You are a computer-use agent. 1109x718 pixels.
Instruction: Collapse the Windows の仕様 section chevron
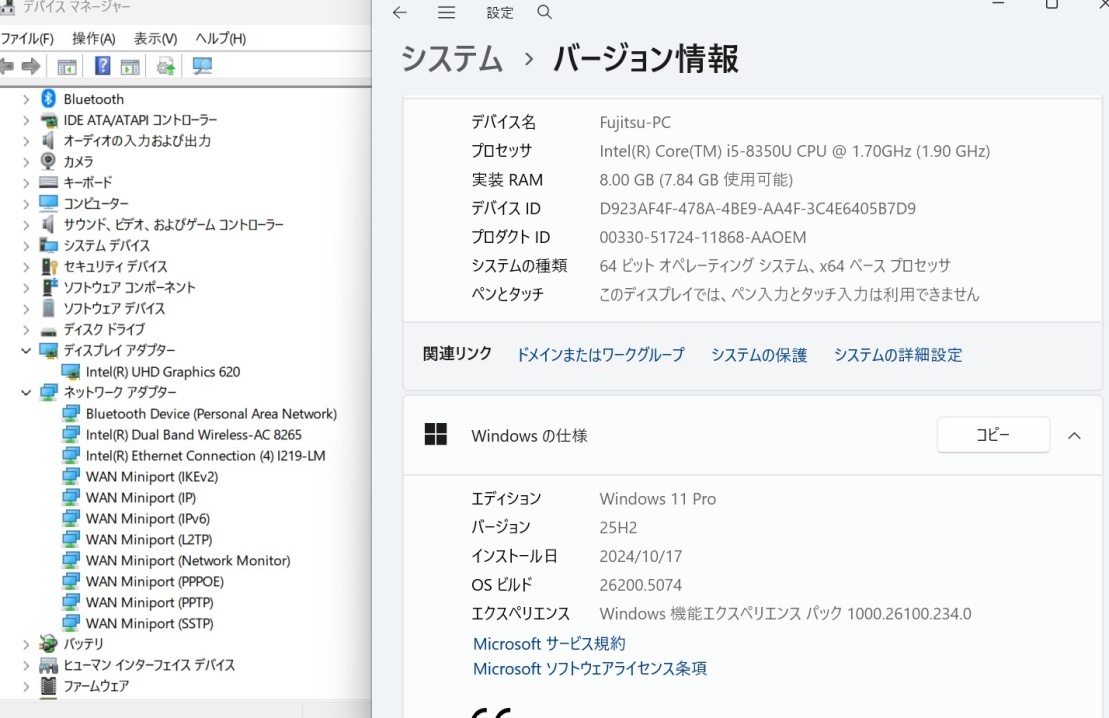(x=1074, y=436)
